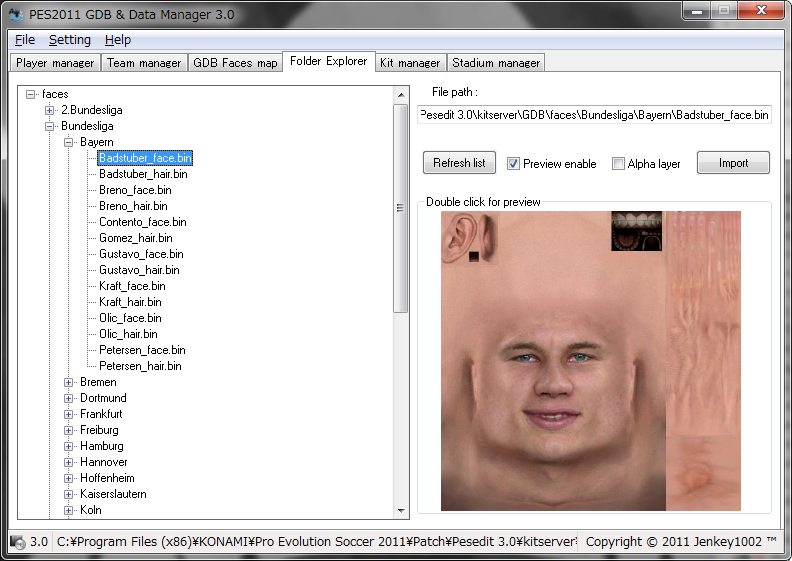The height and width of the screenshot is (561, 792).
Task: Click the face texture preview image
Action: coord(590,361)
